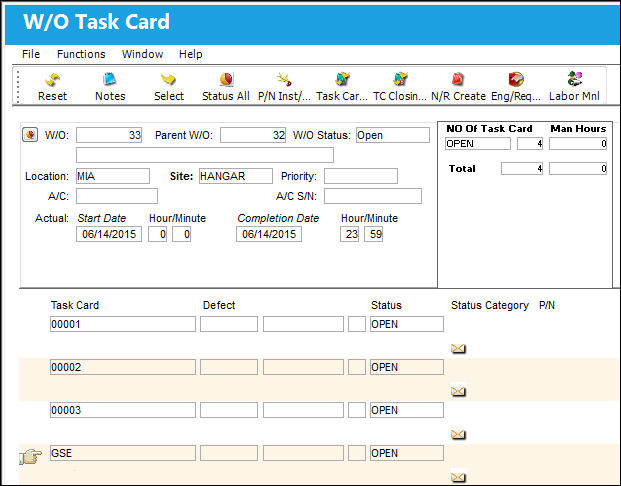Click the OPEN task card count field
This screenshot has height=486, width=621.
click(x=530, y=144)
